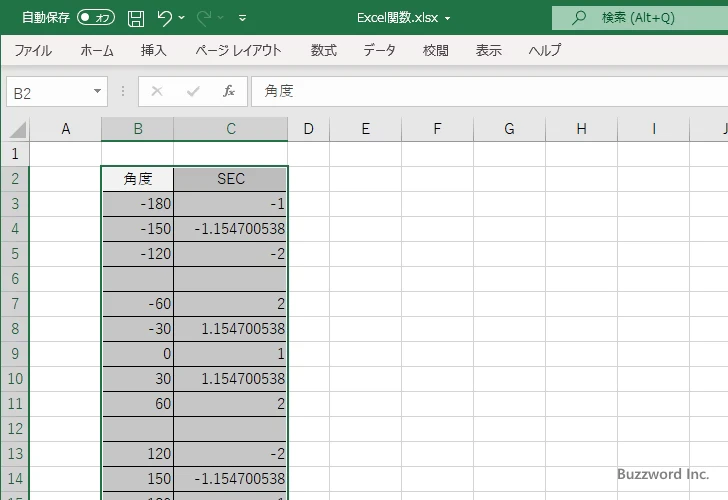Click the formula bar resize dots handle
Screen dimensions: 728x500
(123, 91)
